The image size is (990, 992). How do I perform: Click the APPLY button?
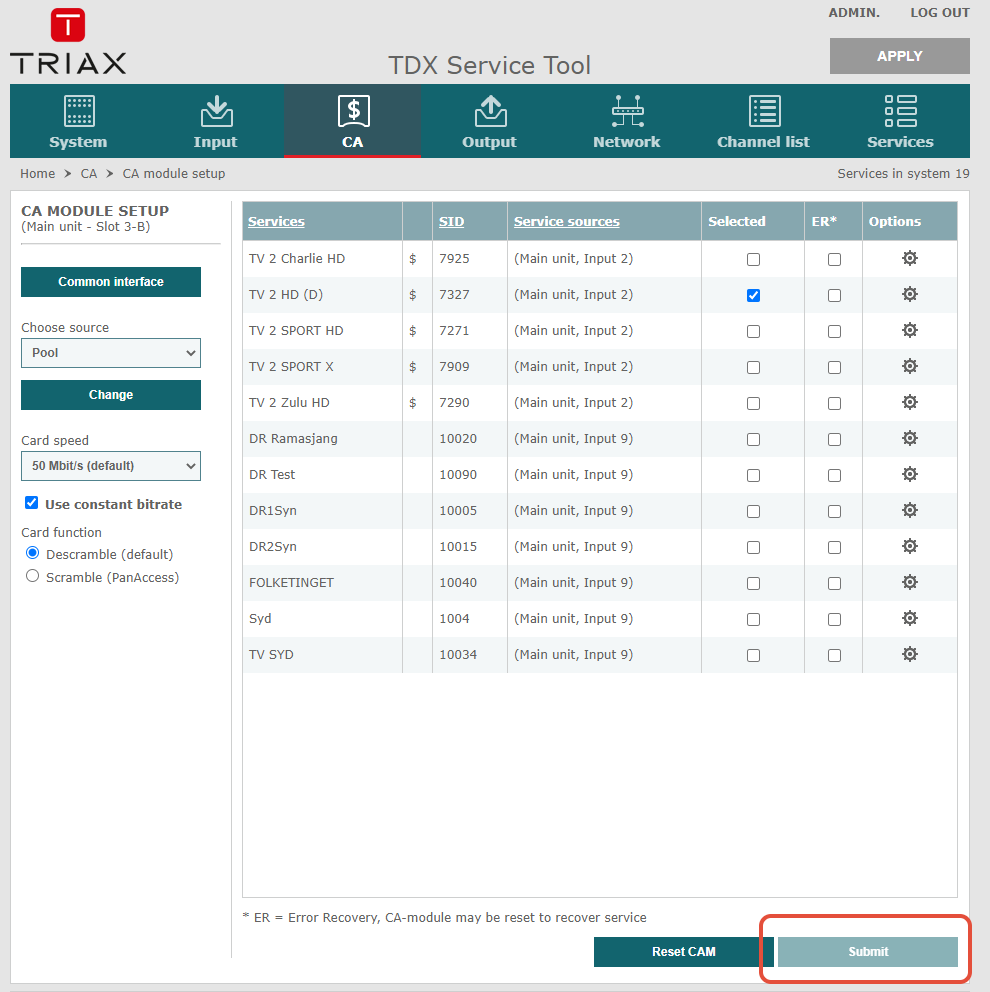coord(900,56)
